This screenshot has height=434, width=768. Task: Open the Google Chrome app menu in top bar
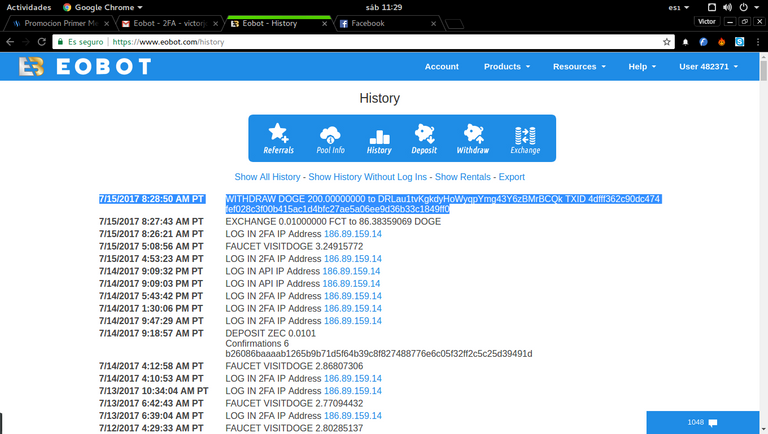pos(103,7)
